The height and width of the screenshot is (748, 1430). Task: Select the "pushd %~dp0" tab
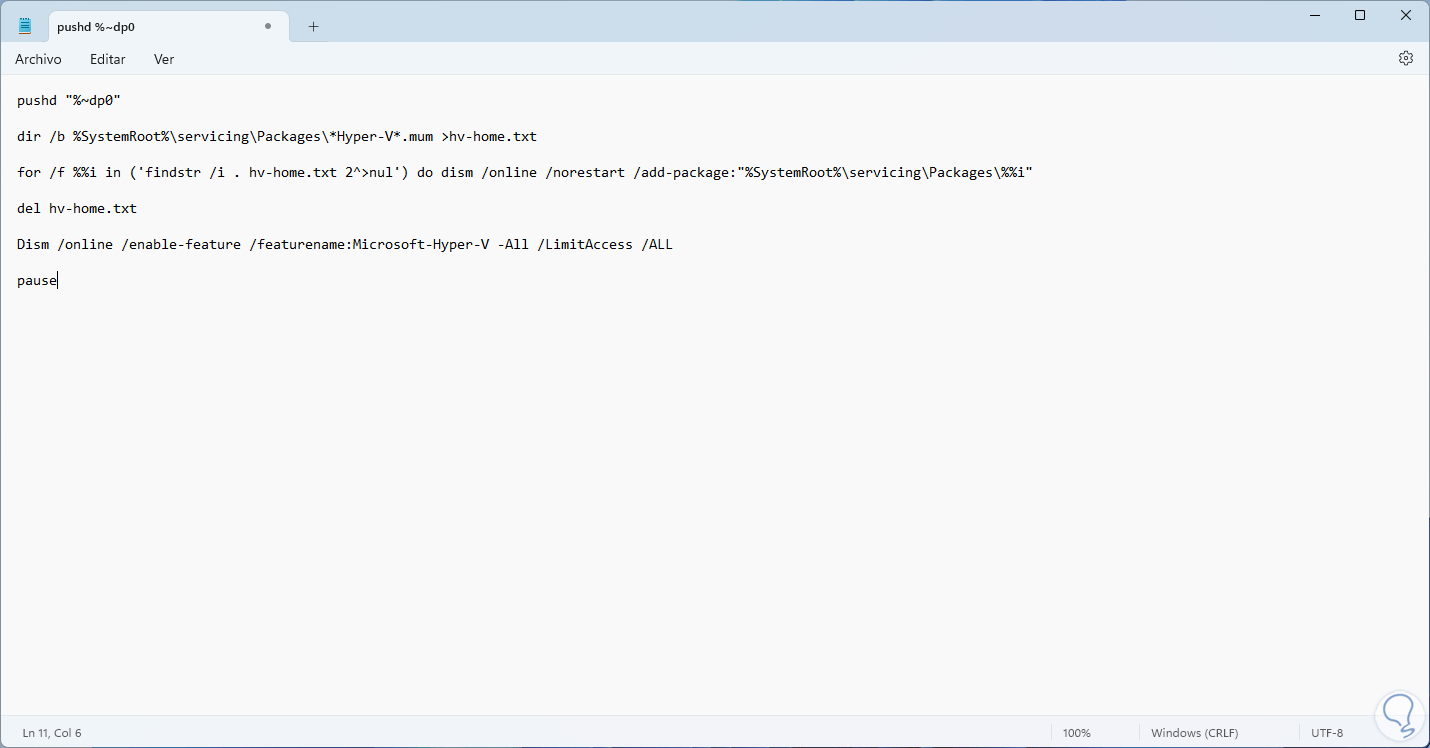pos(150,27)
